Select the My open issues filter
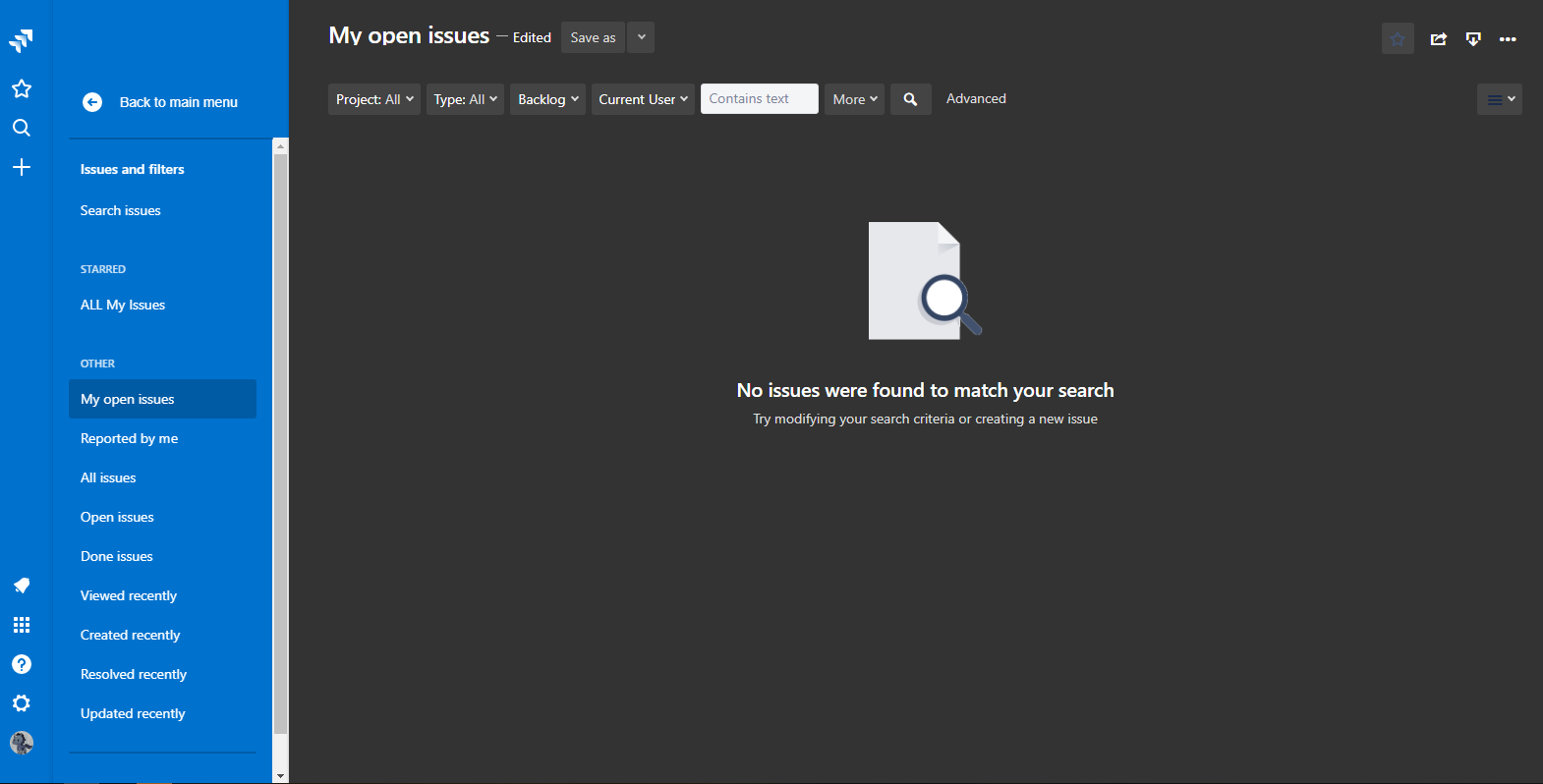1543x784 pixels. click(x=162, y=399)
